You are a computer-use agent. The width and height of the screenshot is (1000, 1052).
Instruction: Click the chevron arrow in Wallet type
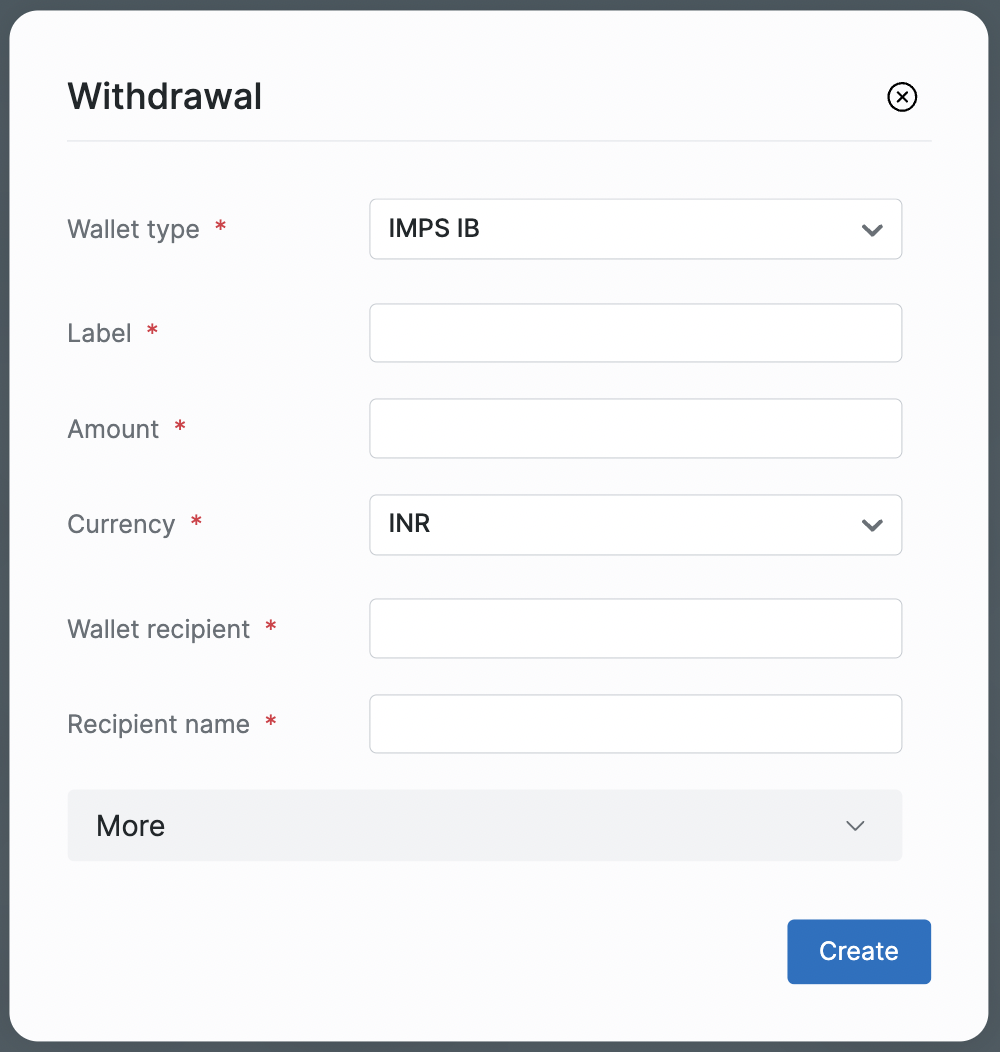pyautogui.click(x=872, y=230)
